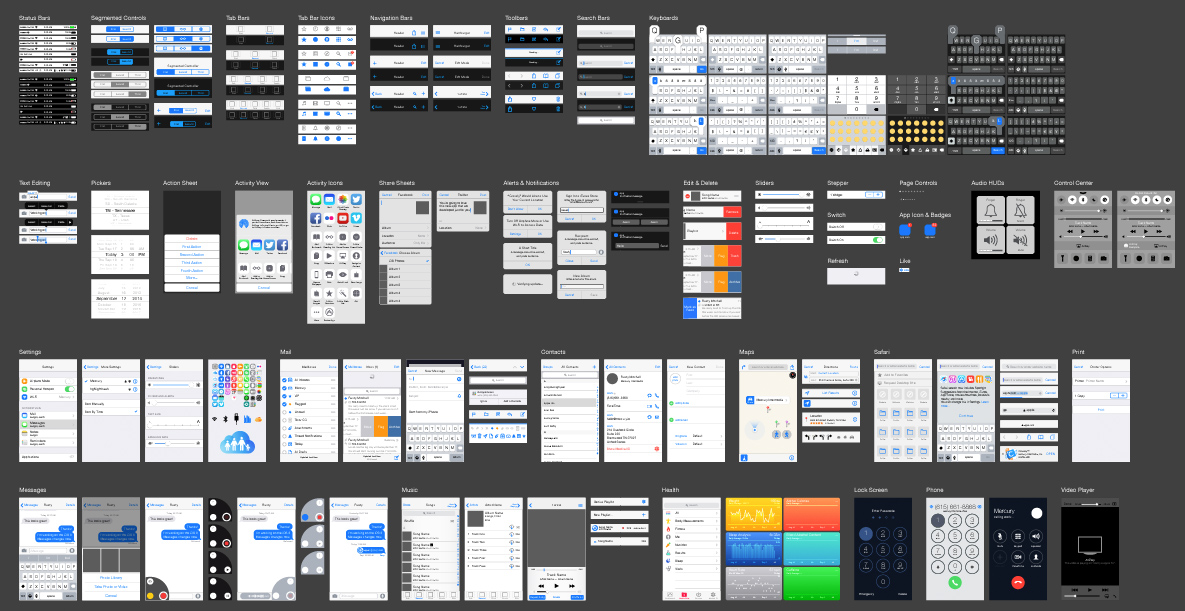Toggle the checkmark on OS Photos album

tap(428, 261)
